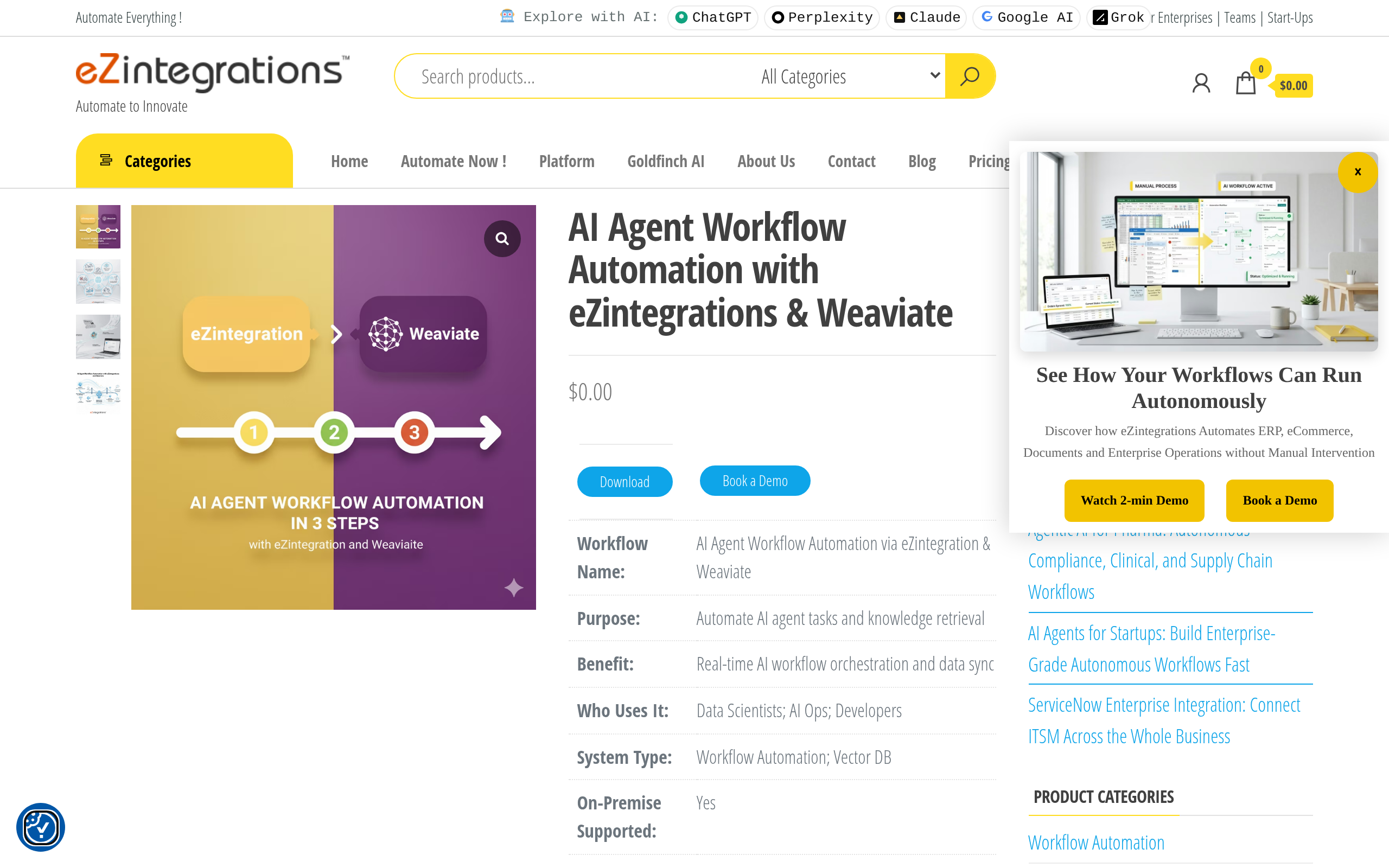
Task: Click the image zoom magnifier icon
Action: coord(502,238)
